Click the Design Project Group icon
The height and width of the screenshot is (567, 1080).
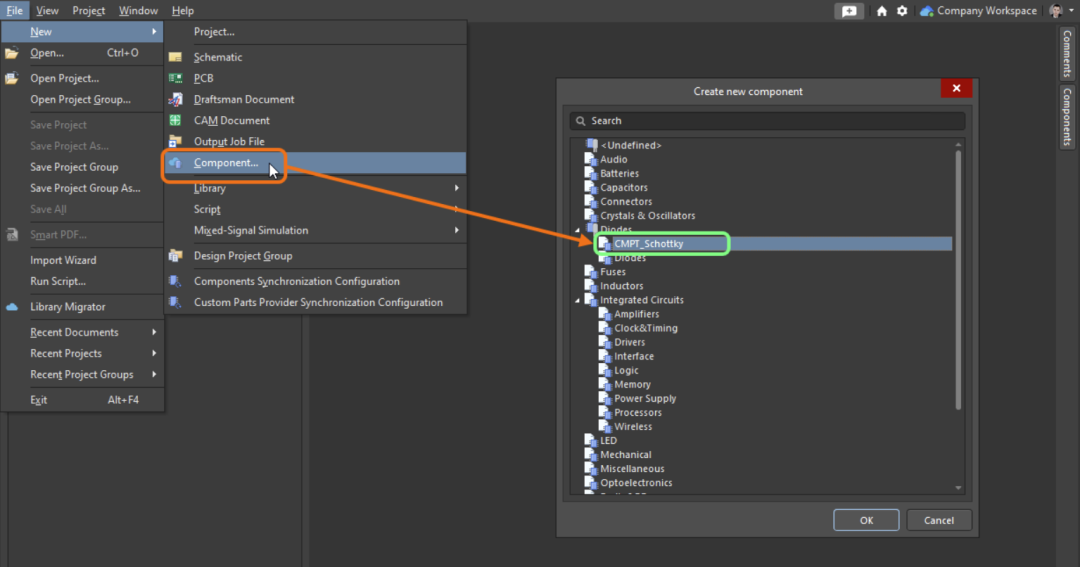point(176,256)
